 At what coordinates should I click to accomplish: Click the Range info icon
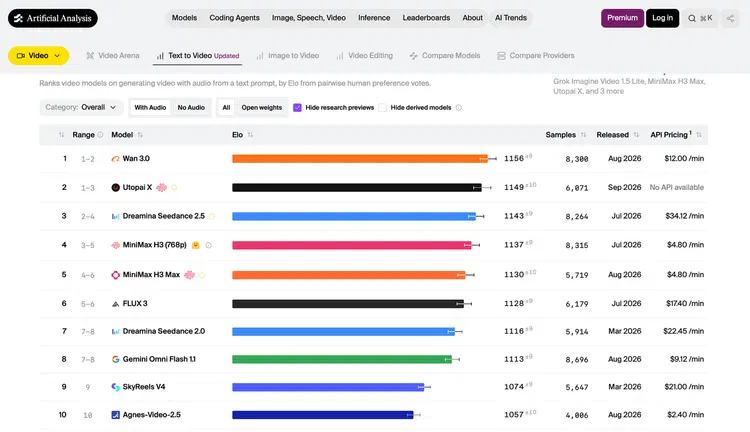tap(100, 135)
